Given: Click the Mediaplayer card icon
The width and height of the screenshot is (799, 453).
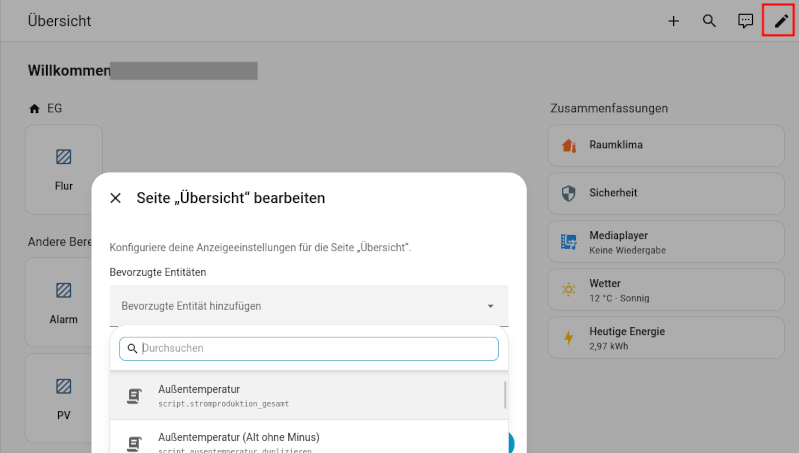Looking at the screenshot, I should [569, 241].
